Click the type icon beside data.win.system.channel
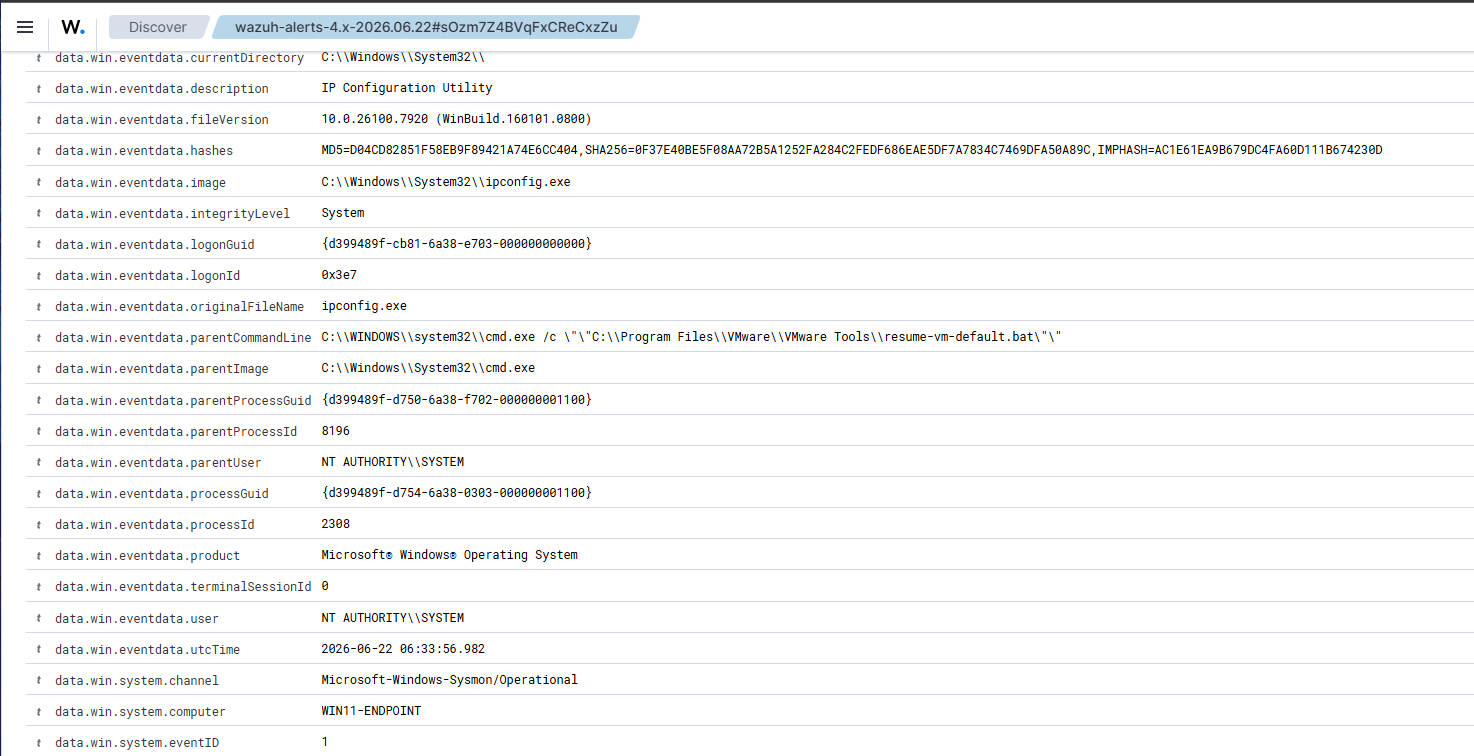Screen dimensions: 1474x756 [38, 681]
